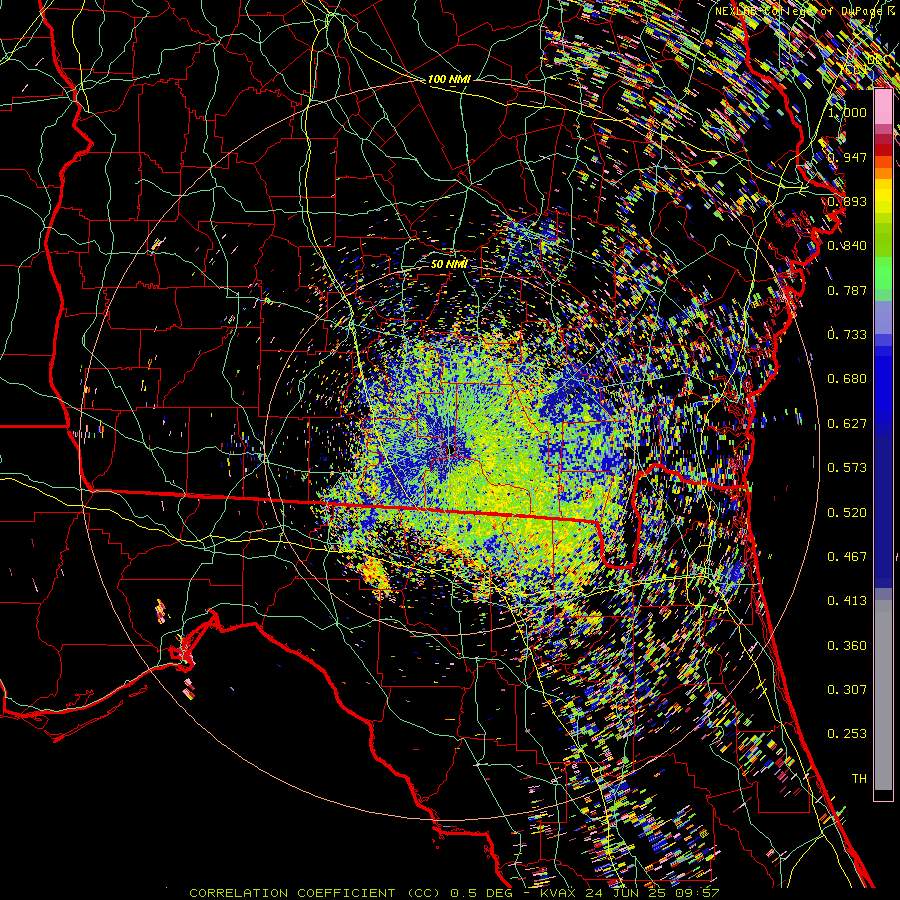Select the 0.733 legend value
The image size is (900, 900).
click(847, 335)
